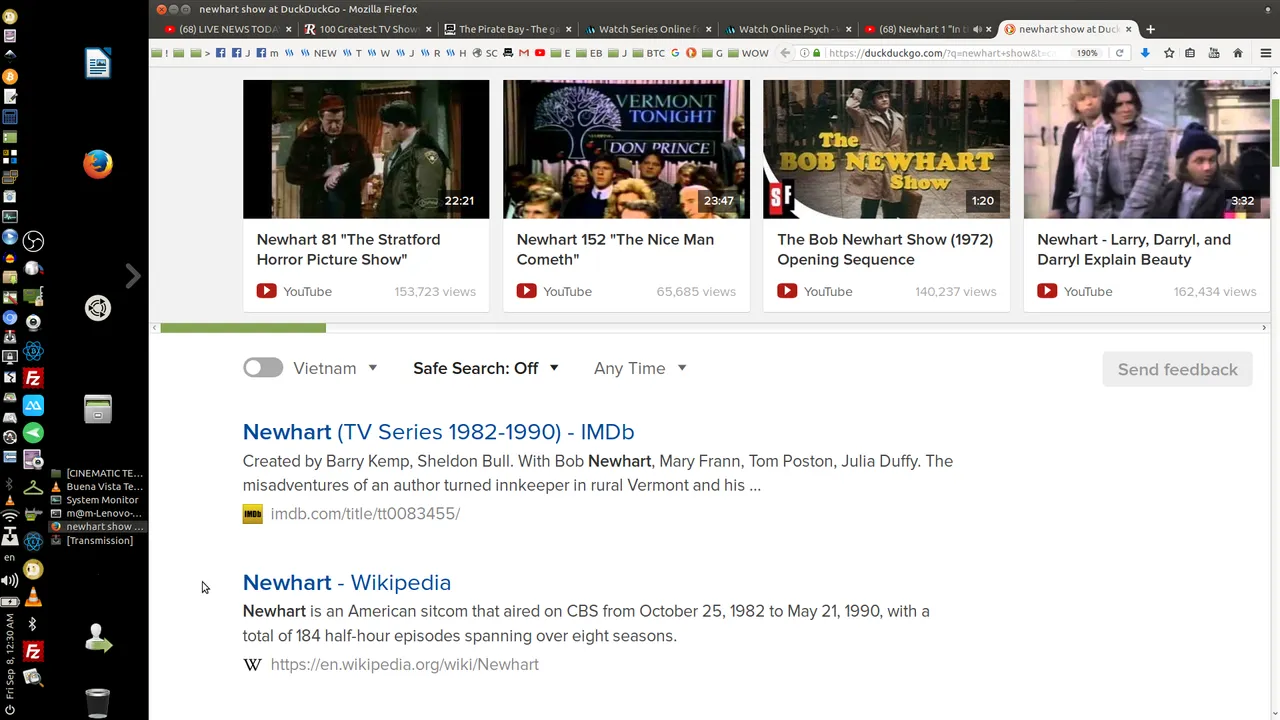The image size is (1280, 720).
Task: Switch to the m@m-Lenovo terminal window
Action: click(x=97, y=513)
